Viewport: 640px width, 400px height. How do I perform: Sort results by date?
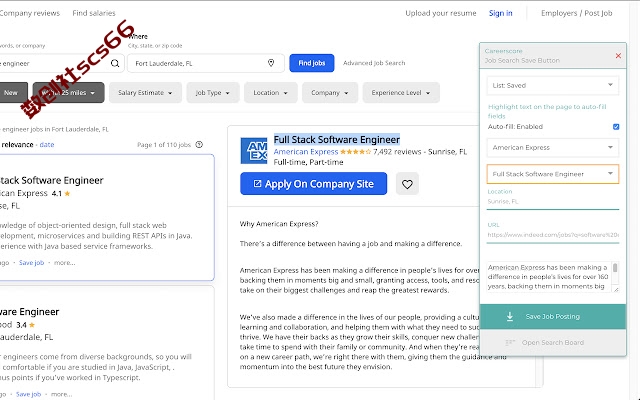coord(47,144)
